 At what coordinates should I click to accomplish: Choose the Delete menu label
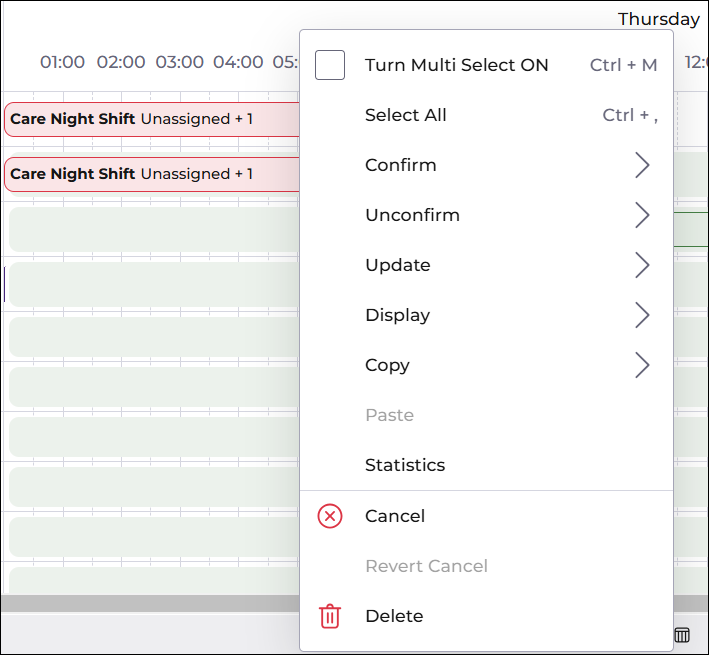[394, 616]
